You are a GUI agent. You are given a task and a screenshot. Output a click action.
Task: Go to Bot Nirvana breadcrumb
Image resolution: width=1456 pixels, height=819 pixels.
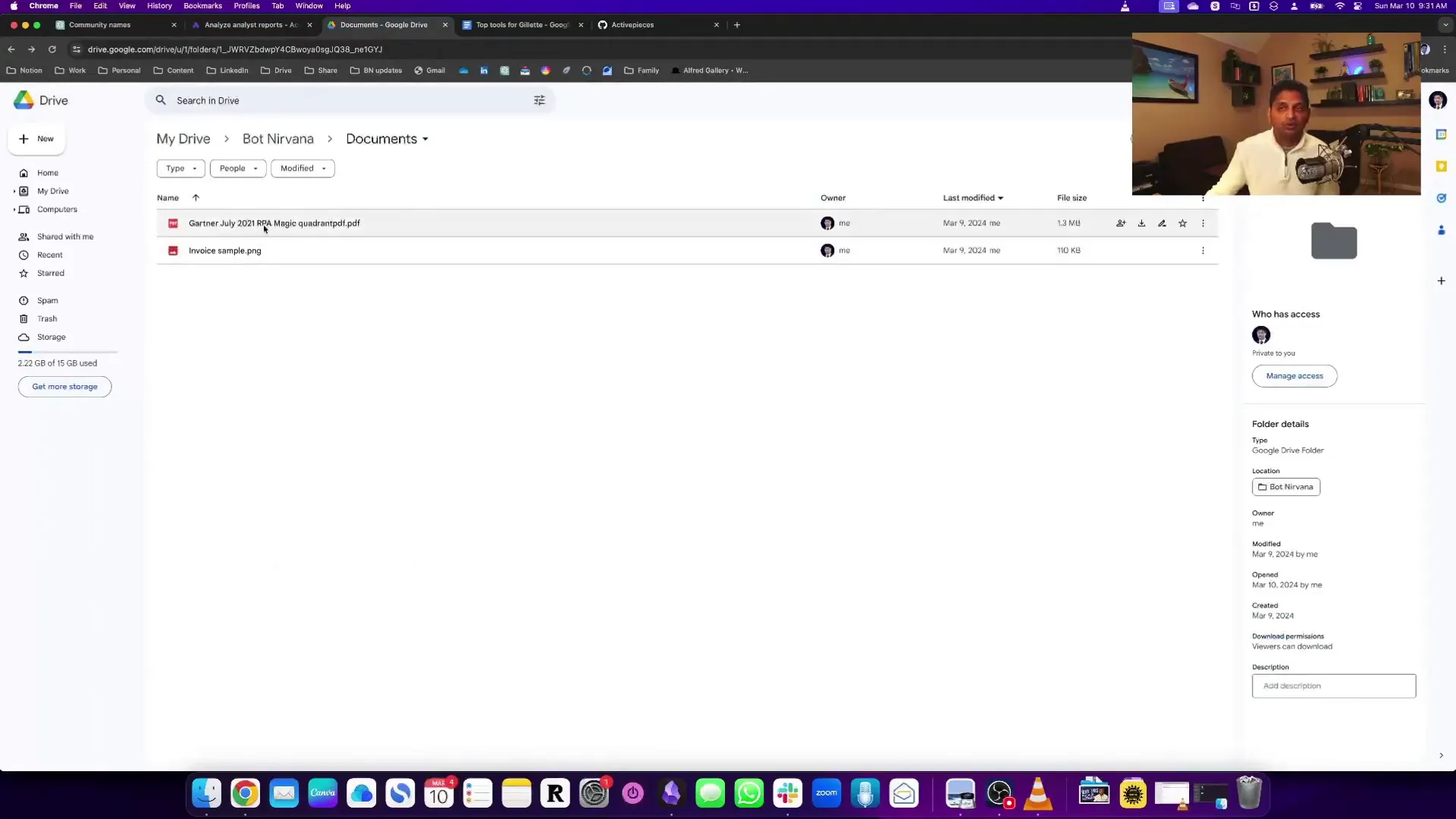[x=278, y=139]
